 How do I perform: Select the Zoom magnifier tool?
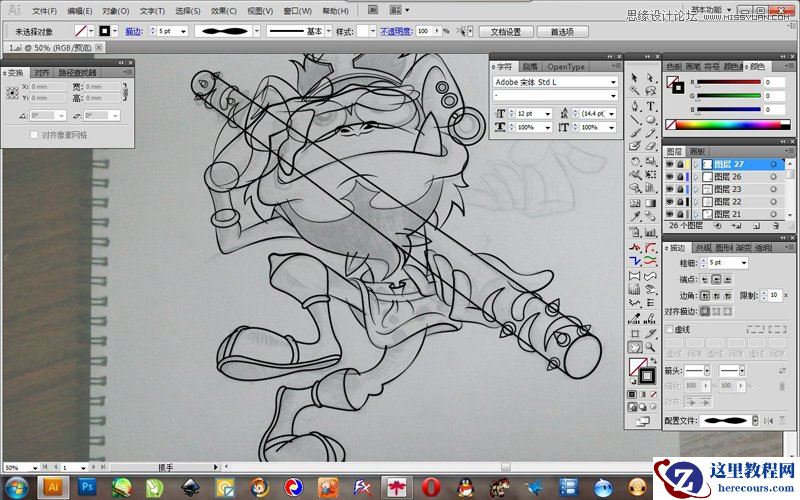(x=651, y=347)
